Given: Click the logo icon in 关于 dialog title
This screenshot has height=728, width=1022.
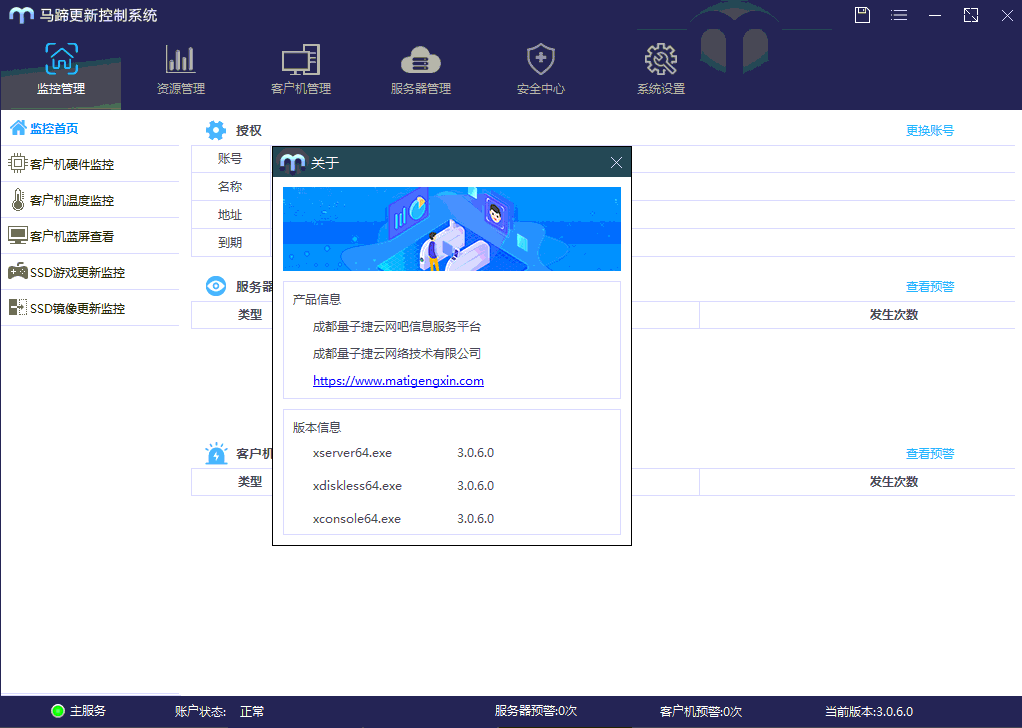Looking at the screenshot, I should click(x=292, y=162).
